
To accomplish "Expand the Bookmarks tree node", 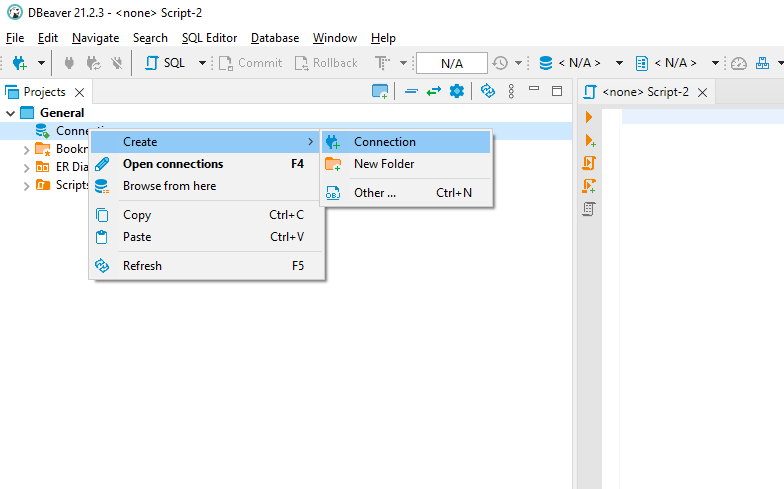I will (26, 150).
